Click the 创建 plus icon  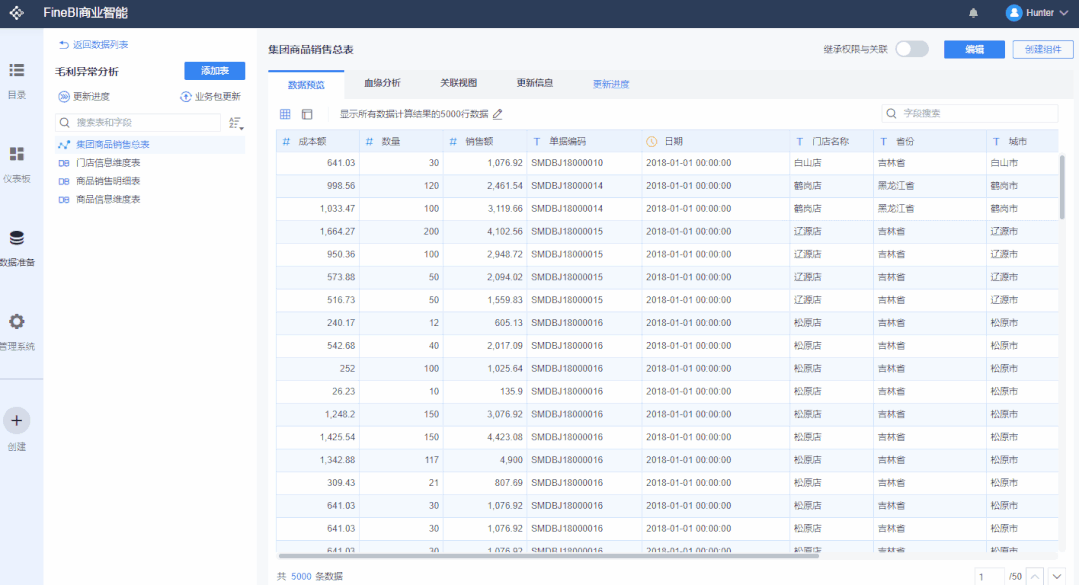click(x=17, y=421)
